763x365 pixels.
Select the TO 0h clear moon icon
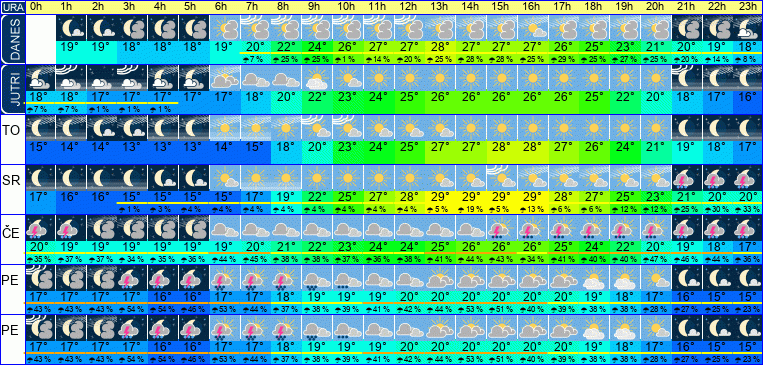click(x=41, y=128)
